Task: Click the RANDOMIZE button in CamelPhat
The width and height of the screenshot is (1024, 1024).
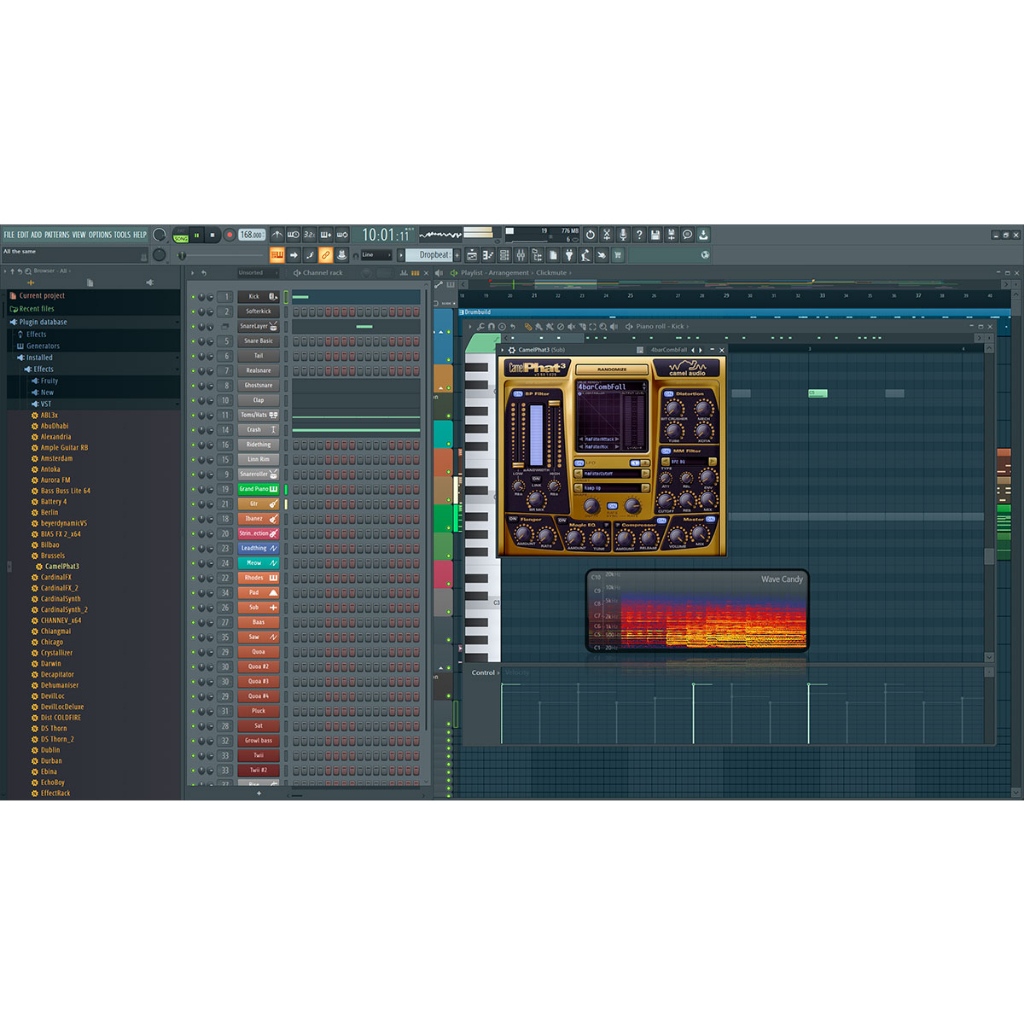Action: coord(612,370)
